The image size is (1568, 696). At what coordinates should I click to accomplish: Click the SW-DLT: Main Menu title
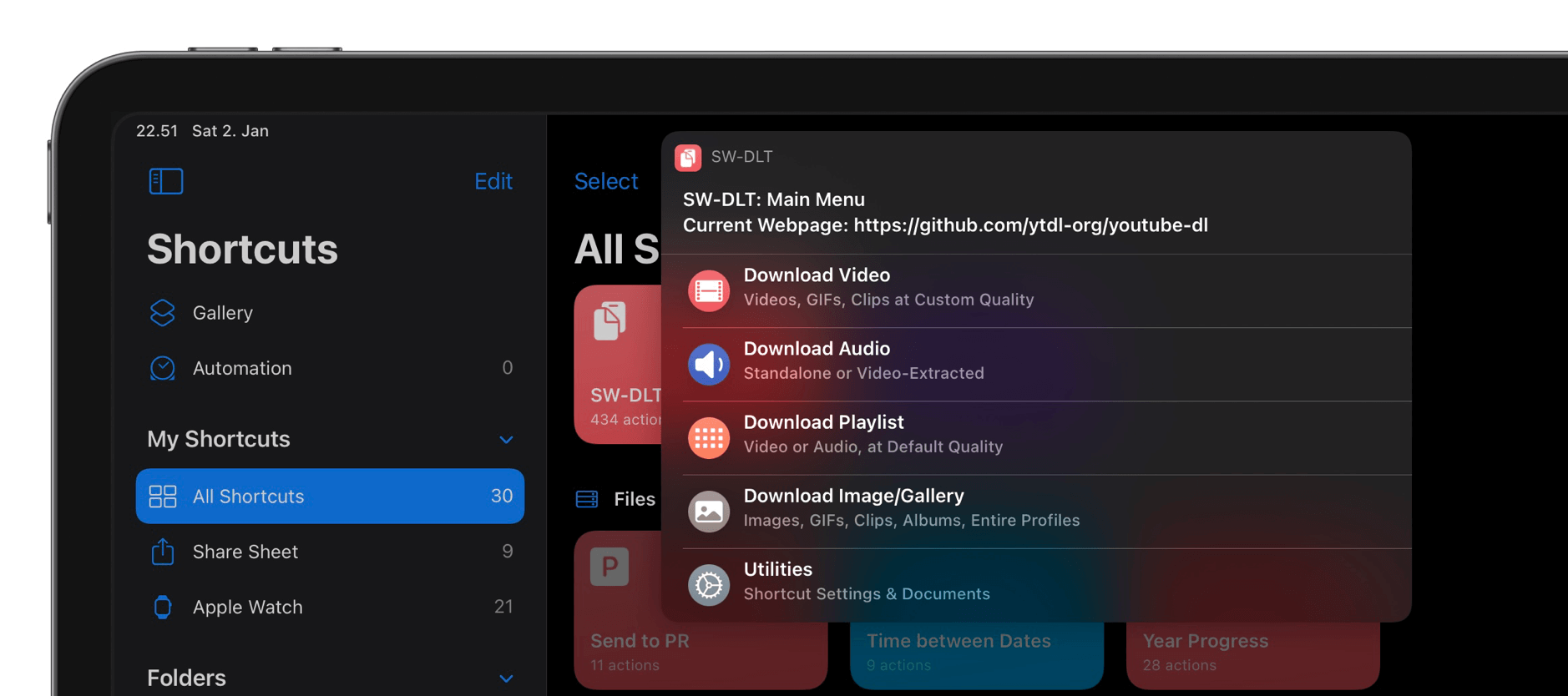pos(774,199)
